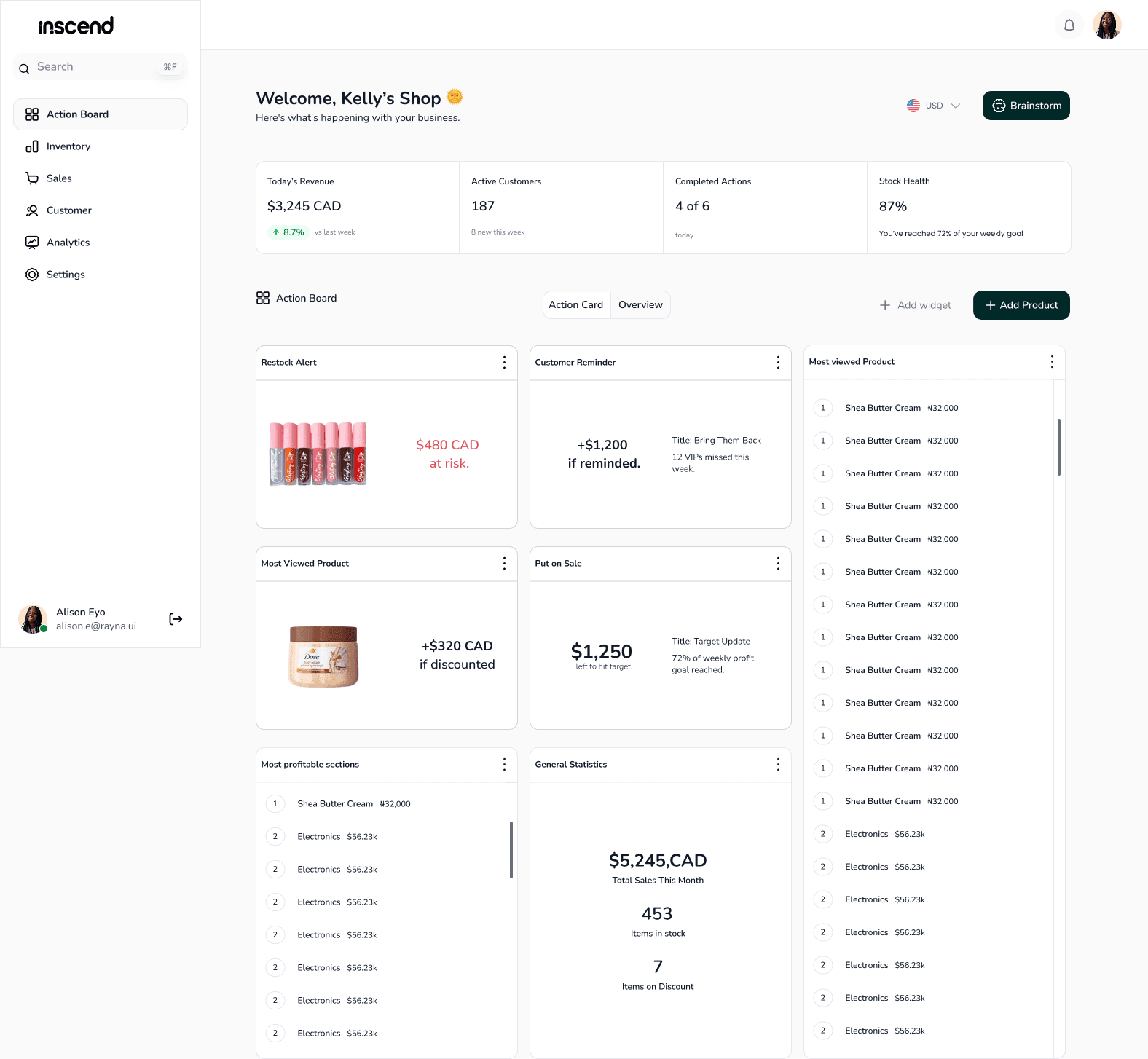The width and height of the screenshot is (1148, 1059).
Task: Click the Analytics chart icon
Action: pyautogui.click(x=32, y=243)
